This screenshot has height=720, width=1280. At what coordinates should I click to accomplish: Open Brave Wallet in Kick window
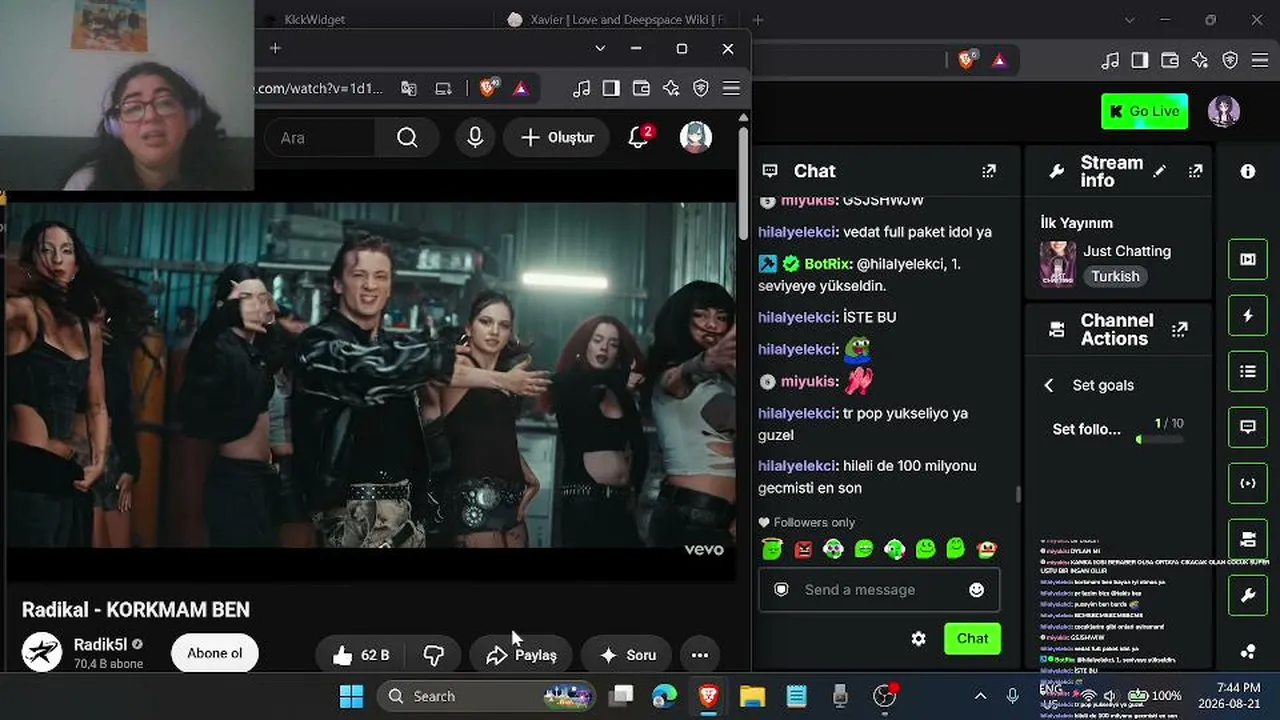(1170, 60)
